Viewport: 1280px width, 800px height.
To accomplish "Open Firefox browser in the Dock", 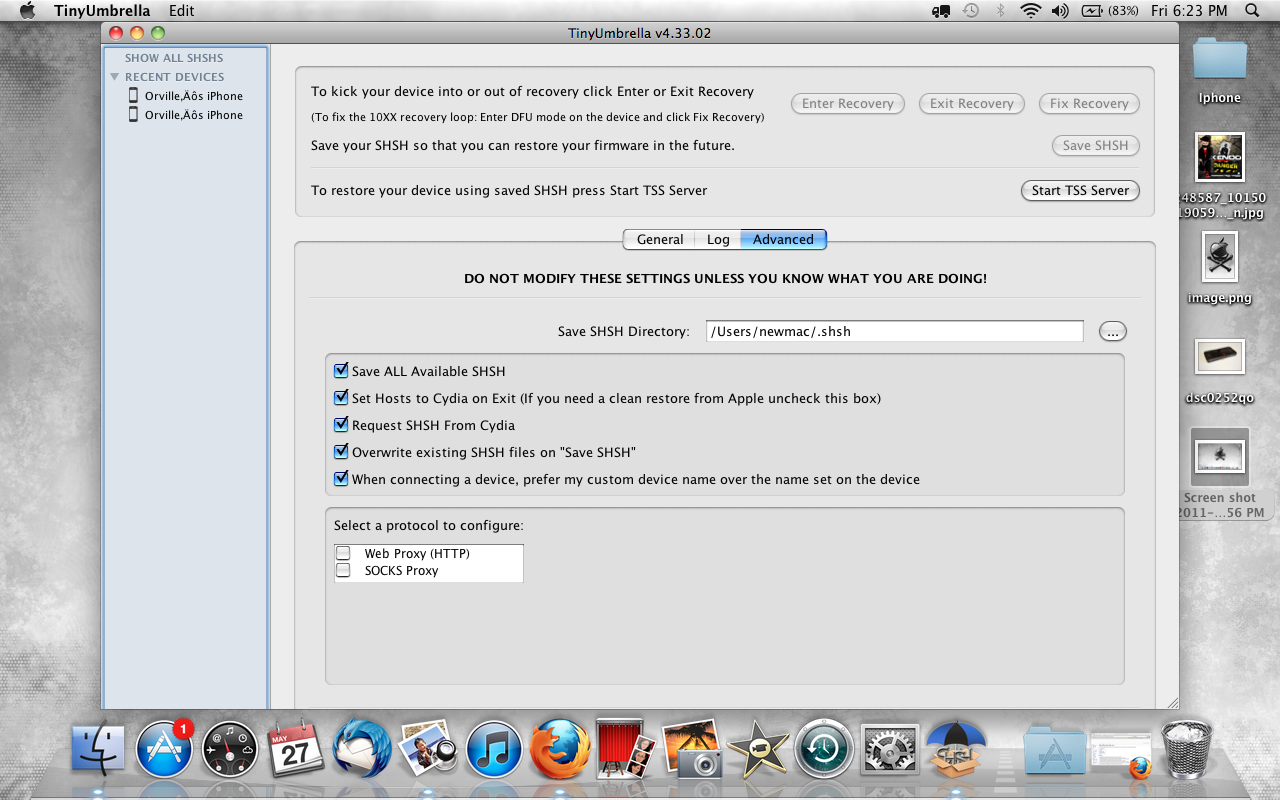I will click(560, 749).
